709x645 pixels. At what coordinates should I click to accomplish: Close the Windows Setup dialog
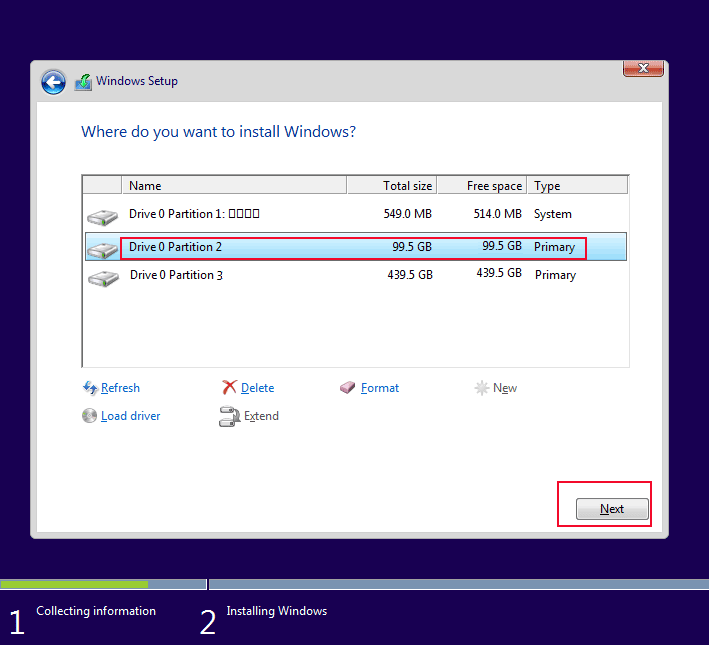[643, 68]
